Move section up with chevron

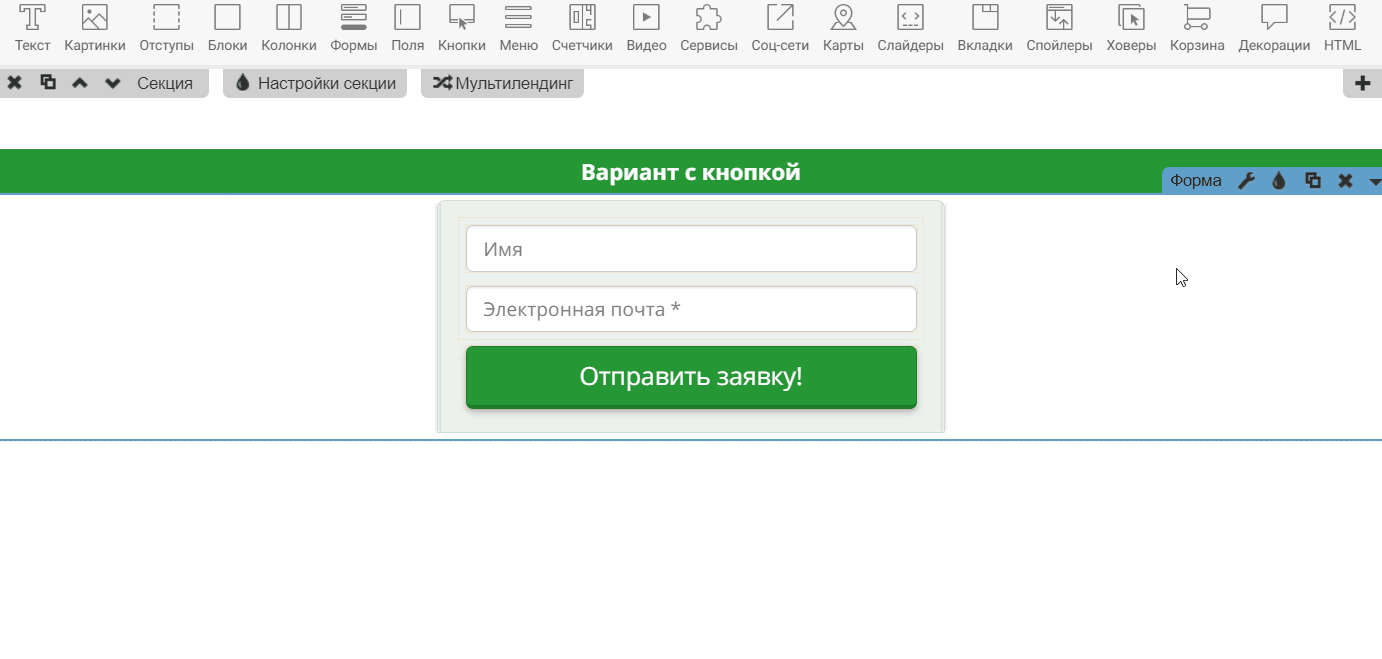pyautogui.click(x=80, y=83)
